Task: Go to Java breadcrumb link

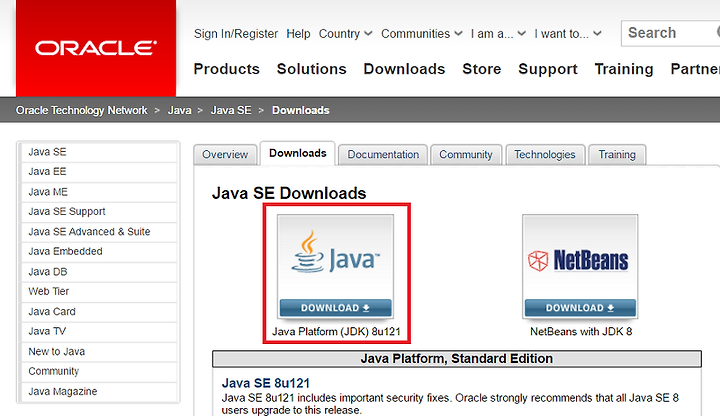Action: (179, 110)
